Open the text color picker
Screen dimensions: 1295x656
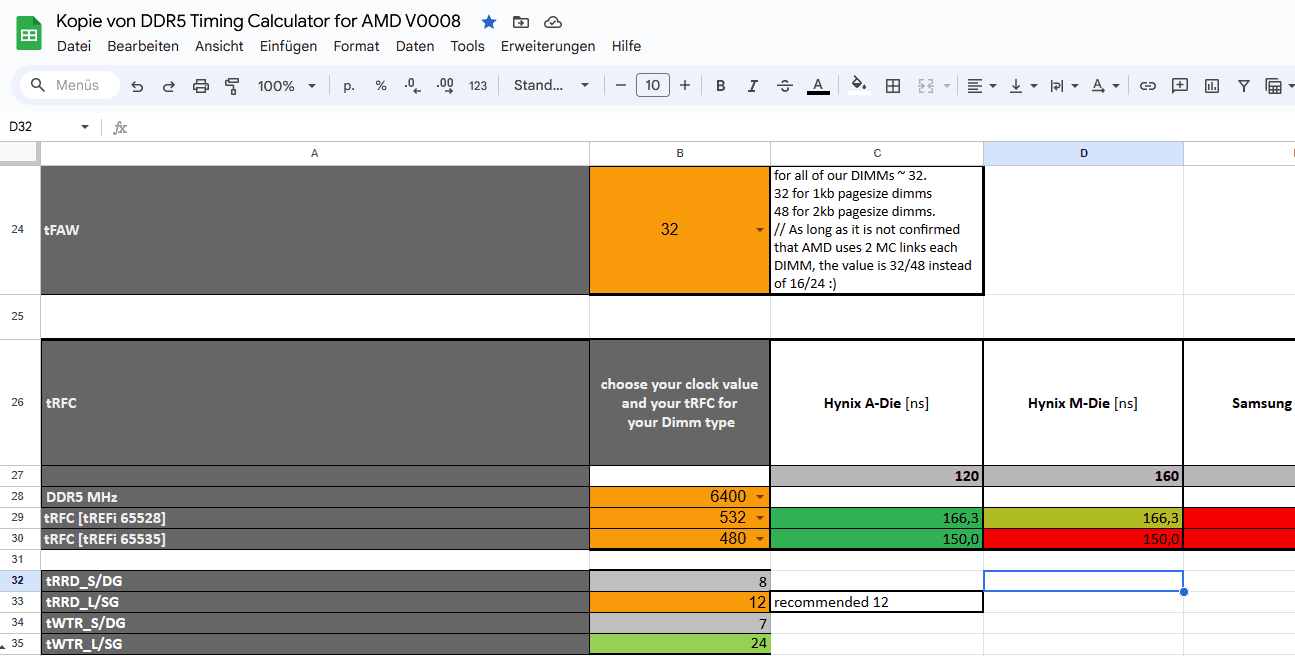(818, 86)
